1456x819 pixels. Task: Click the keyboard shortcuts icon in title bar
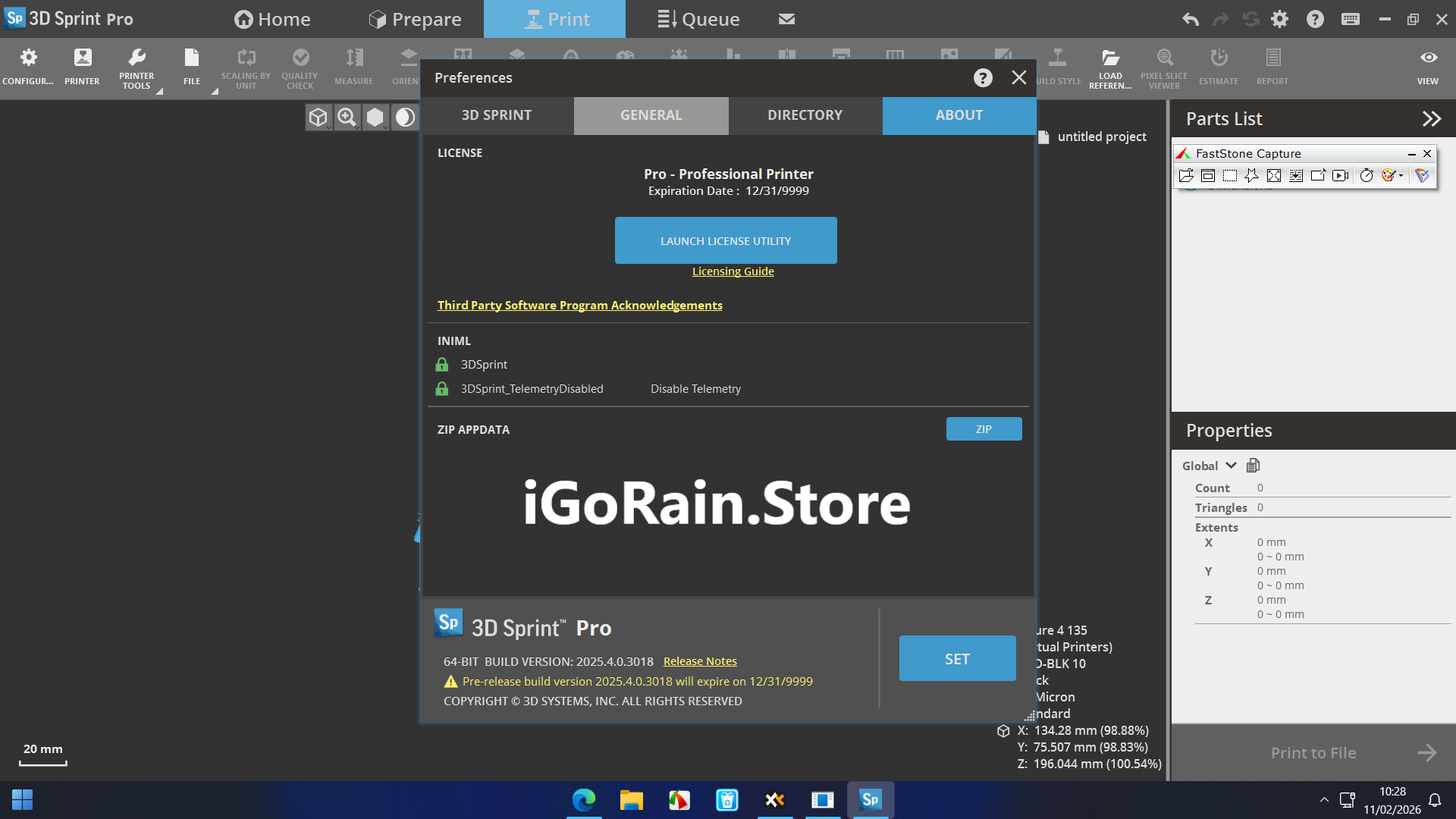1351,19
